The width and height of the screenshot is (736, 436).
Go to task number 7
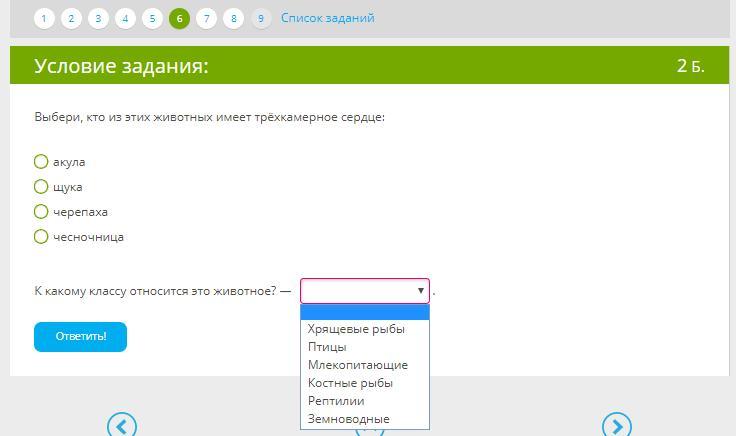(207, 19)
